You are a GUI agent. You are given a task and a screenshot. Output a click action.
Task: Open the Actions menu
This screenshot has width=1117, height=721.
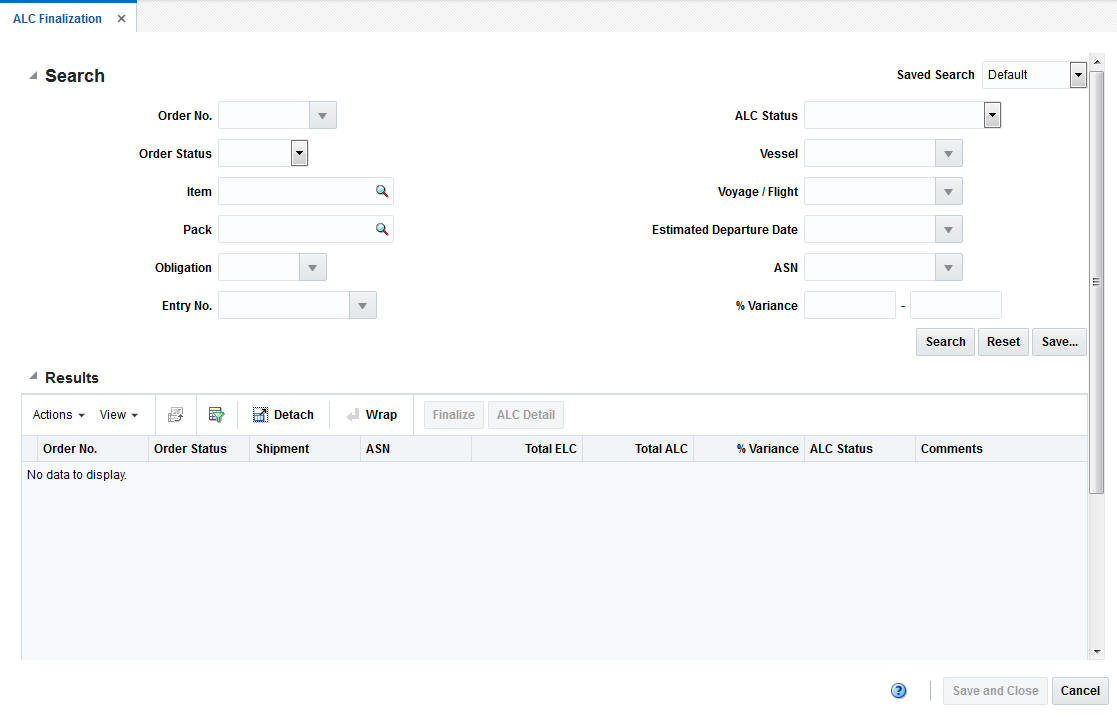[57, 414]
